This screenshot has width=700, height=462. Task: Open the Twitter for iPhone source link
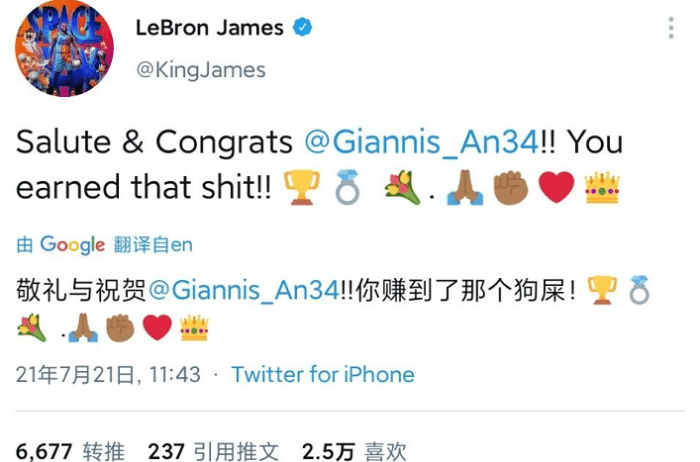(323, 374)
